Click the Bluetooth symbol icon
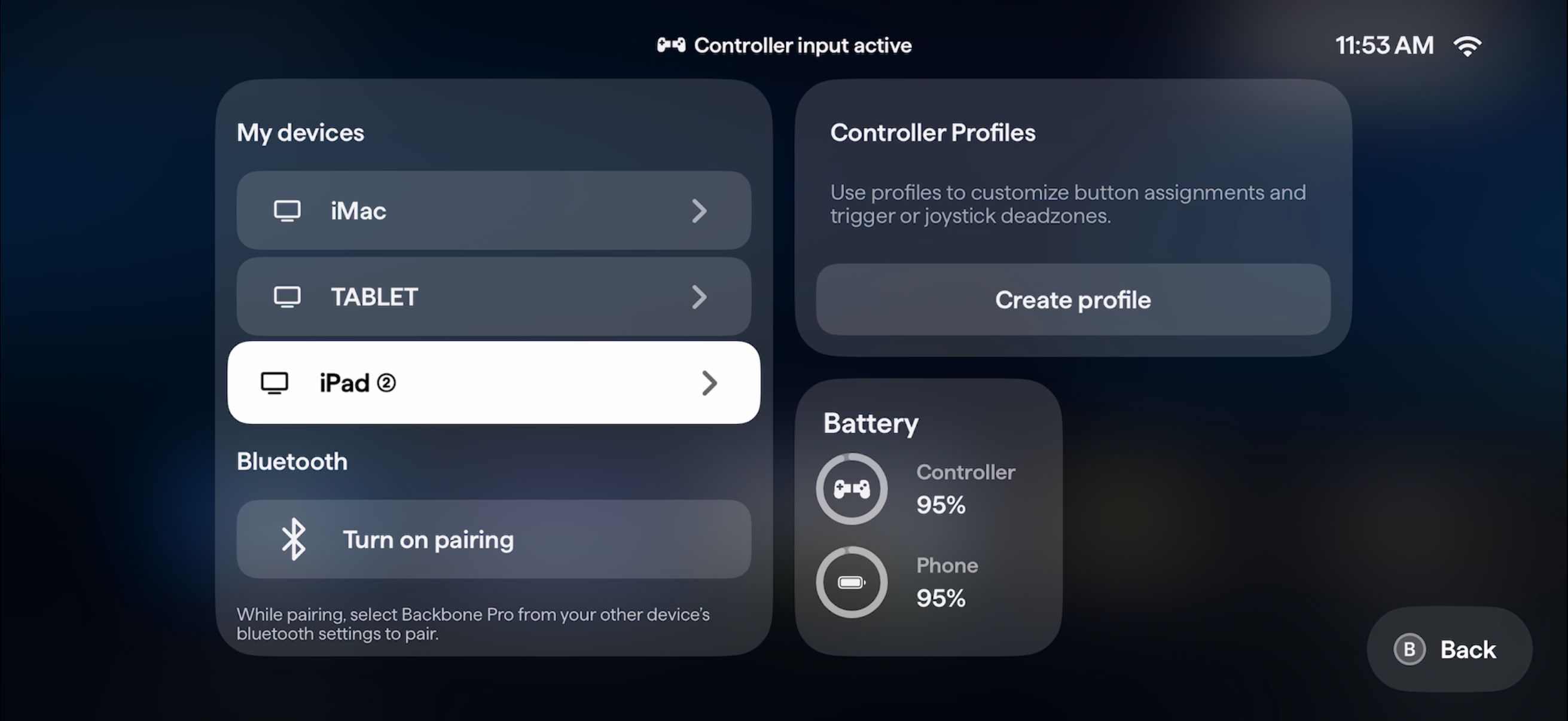Image resolution: width=1568 pixels, height=721 pixels. click(x=294, y=539)
